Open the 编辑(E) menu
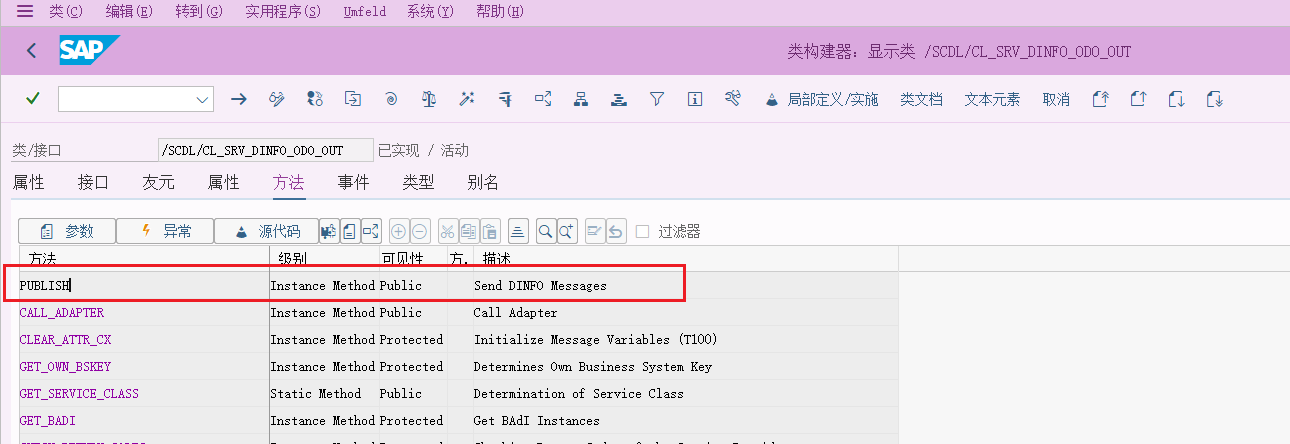Image resolution: width=1290 pixels, height=444 pixels. click(129, 11)
